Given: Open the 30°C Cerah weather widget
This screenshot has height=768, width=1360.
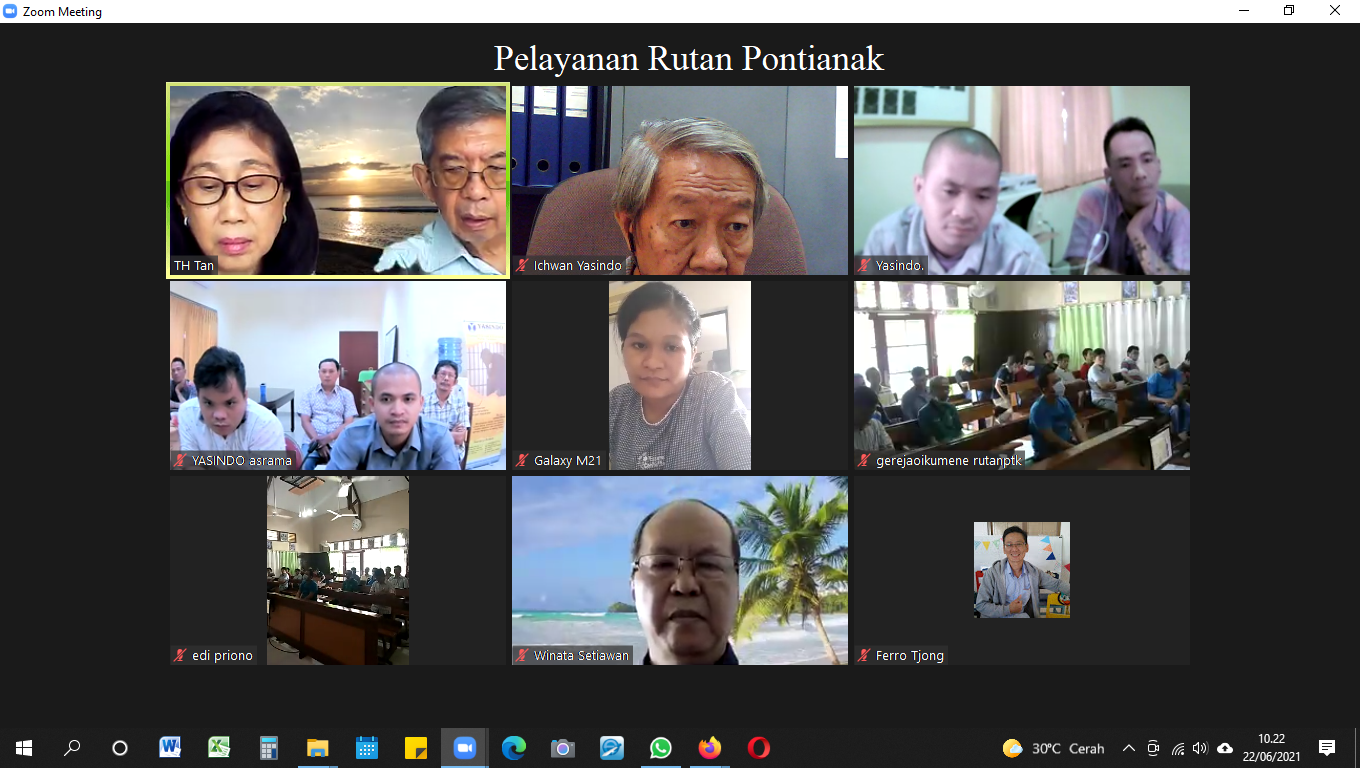Looking at the screenshot, I should [x=1053, y=748].
